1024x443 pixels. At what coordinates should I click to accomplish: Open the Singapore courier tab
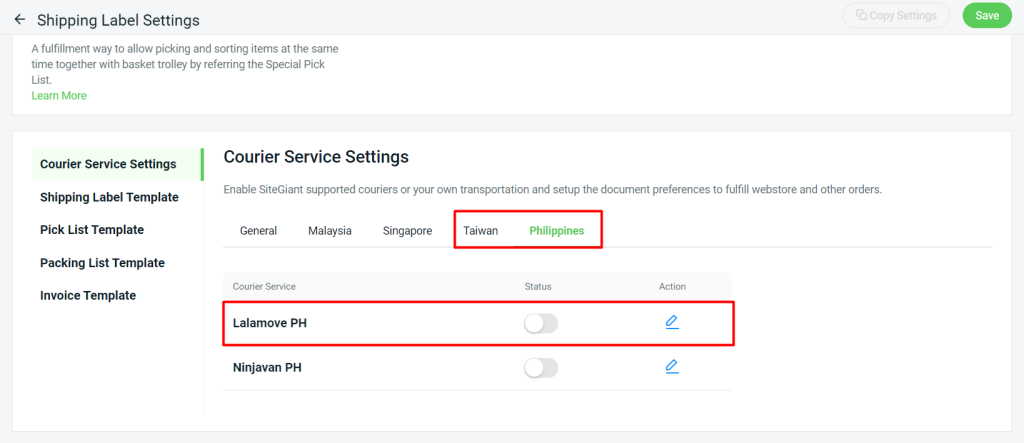point(408,231)
